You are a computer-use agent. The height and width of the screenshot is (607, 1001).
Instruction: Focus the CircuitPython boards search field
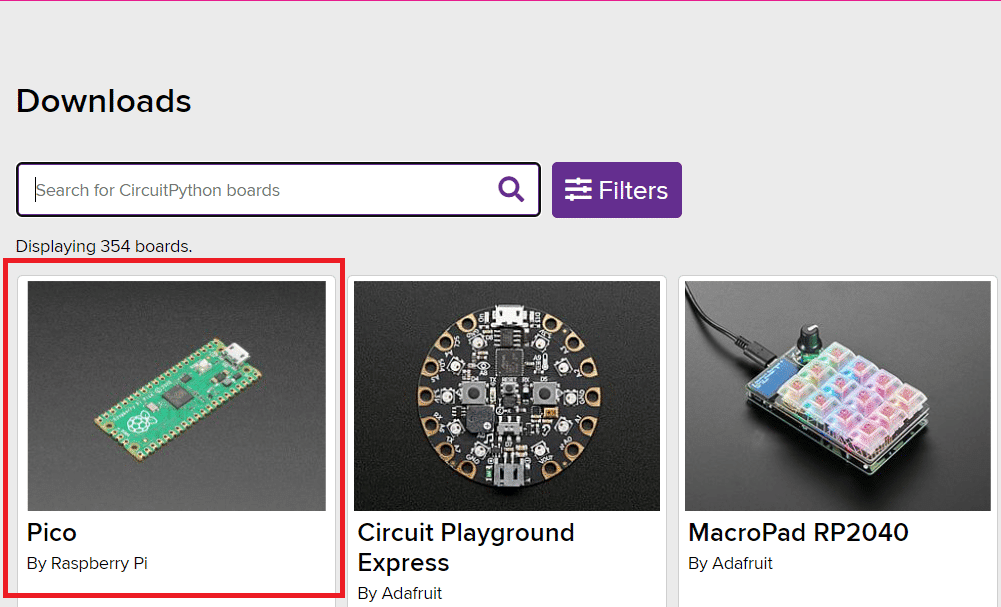278,190
